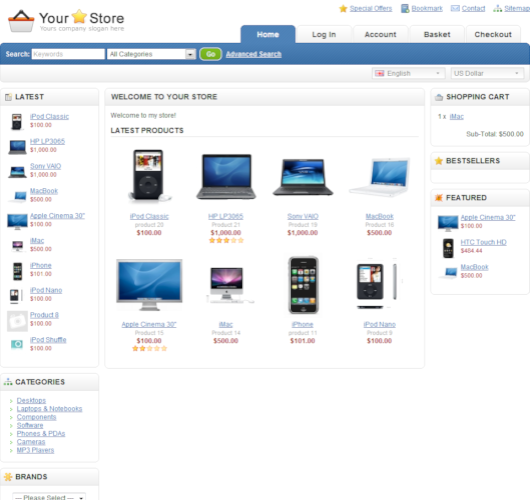Switch to the Home tab
530x500 pixels.
tap(268, 34)
